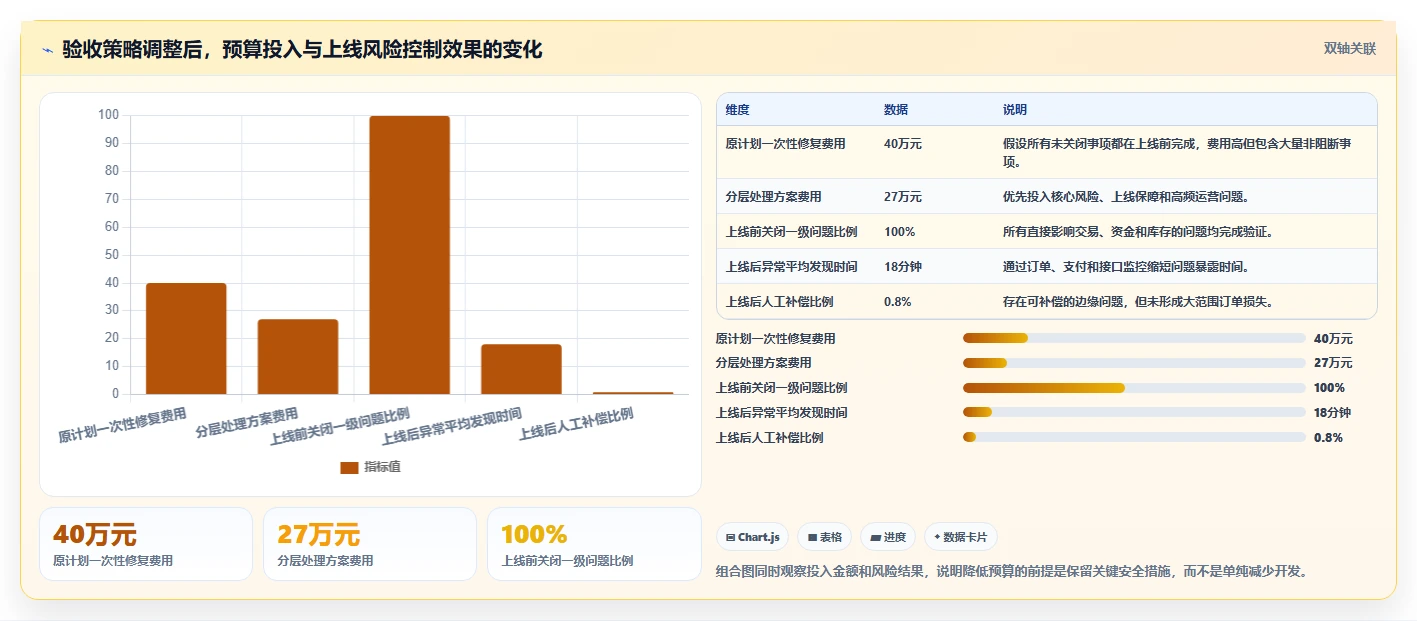Viewport: 1417px width, 621px height.
Task: Select the 进度 tag chip
Action: tap(888, 537)
